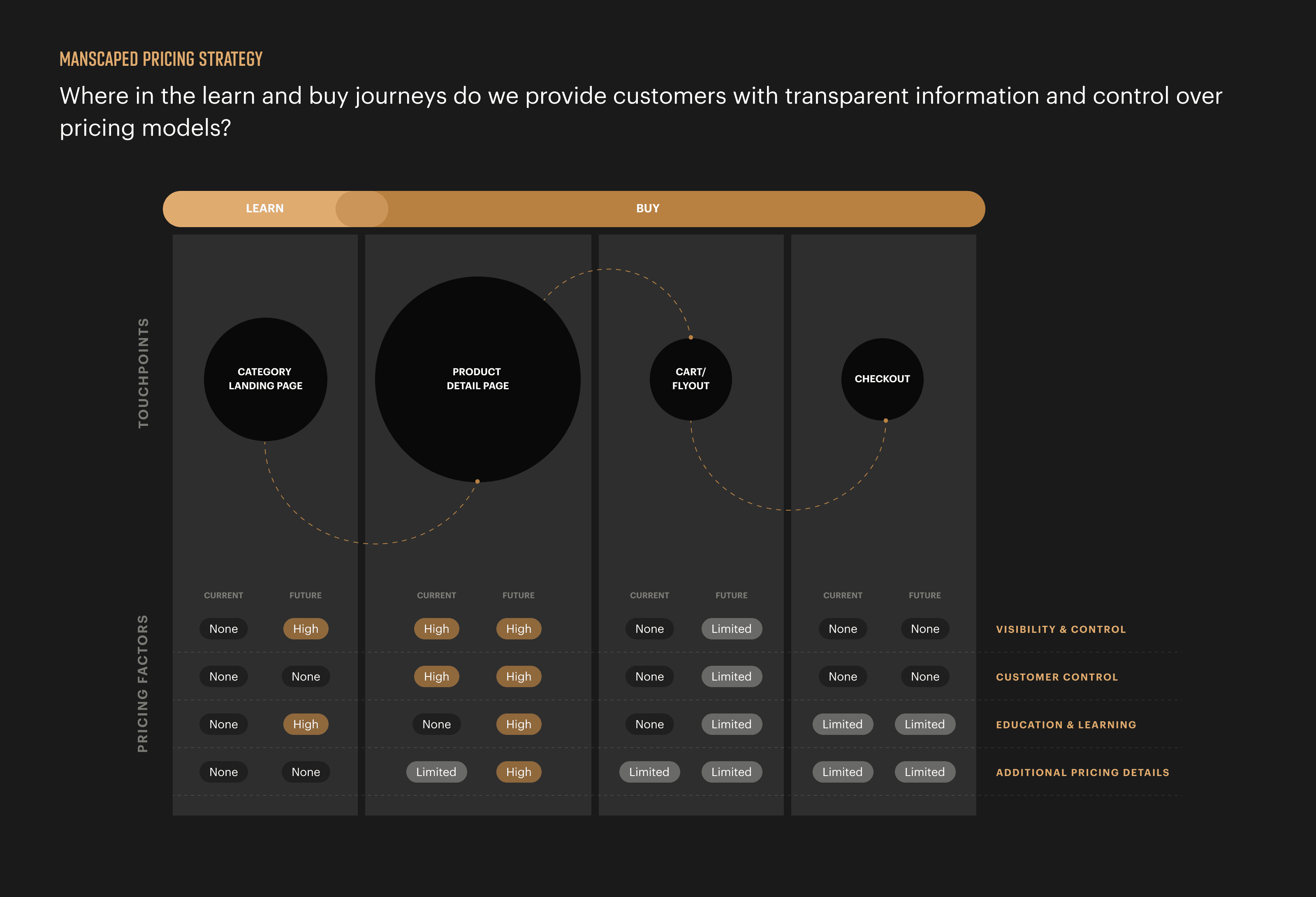Click the Product Detail Page touchpoint circle

point(478,379)
